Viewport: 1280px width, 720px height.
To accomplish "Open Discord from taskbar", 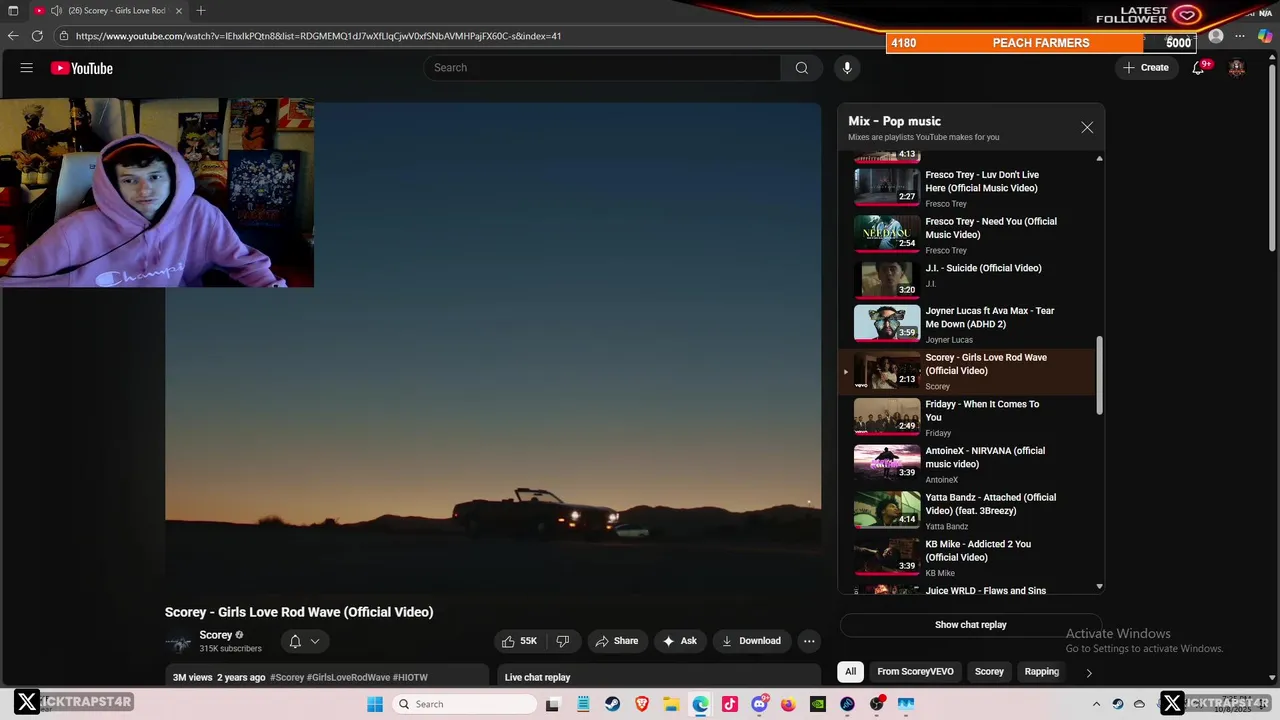I will point(759,704).
